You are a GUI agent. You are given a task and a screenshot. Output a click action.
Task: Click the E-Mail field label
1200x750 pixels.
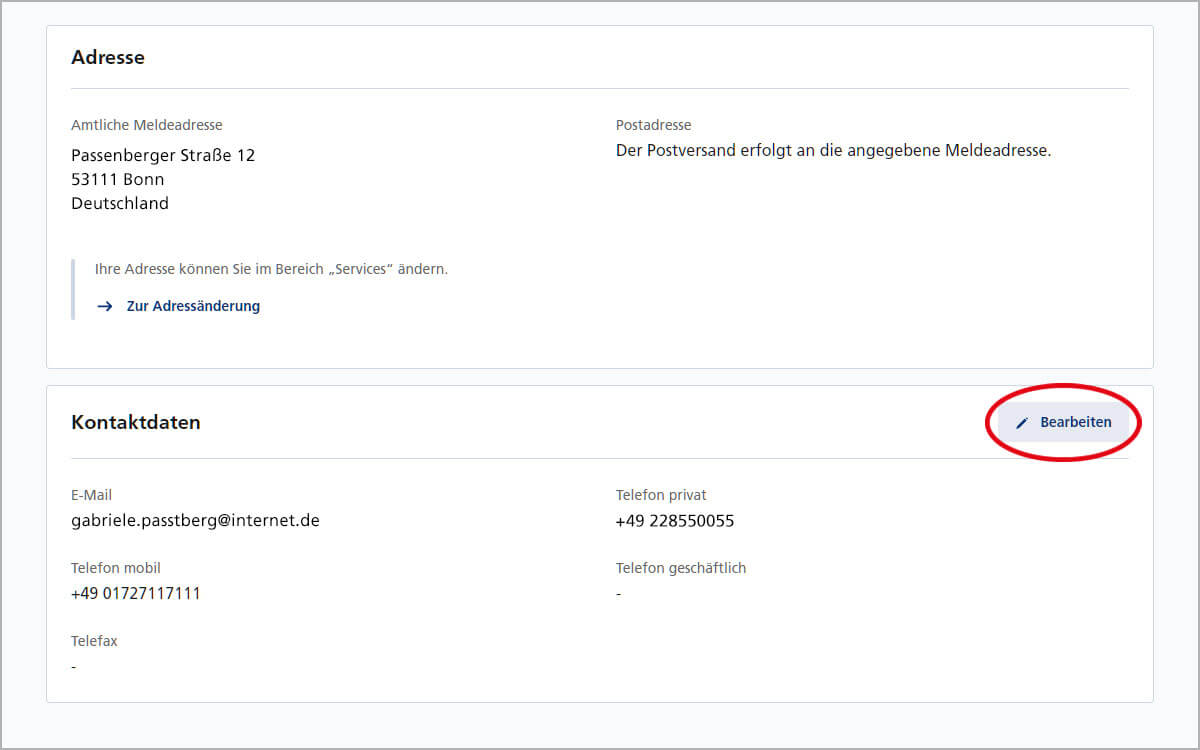click(x=91, y=495)
